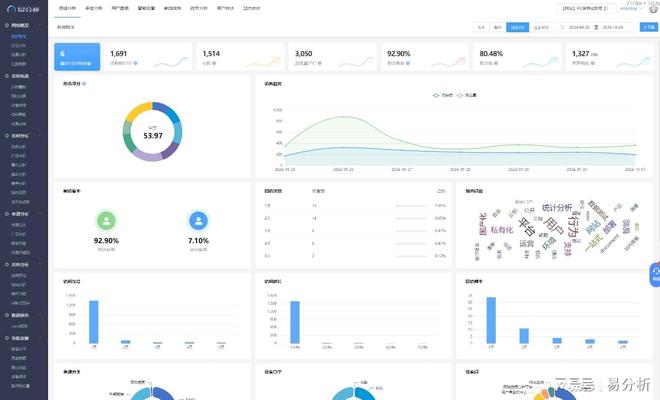
Task: Click the info icon in the 92.90% summary card
Action: pos(408,63)
